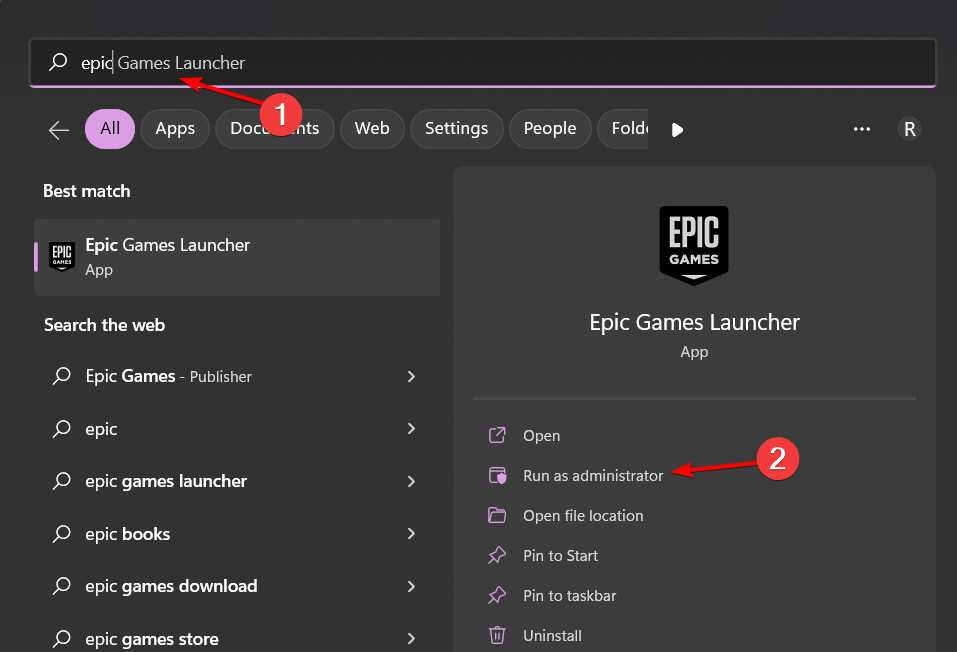This screenshot has height=652, width=957.
Task: Choose Open file location
Action: (x=583, y=516)
